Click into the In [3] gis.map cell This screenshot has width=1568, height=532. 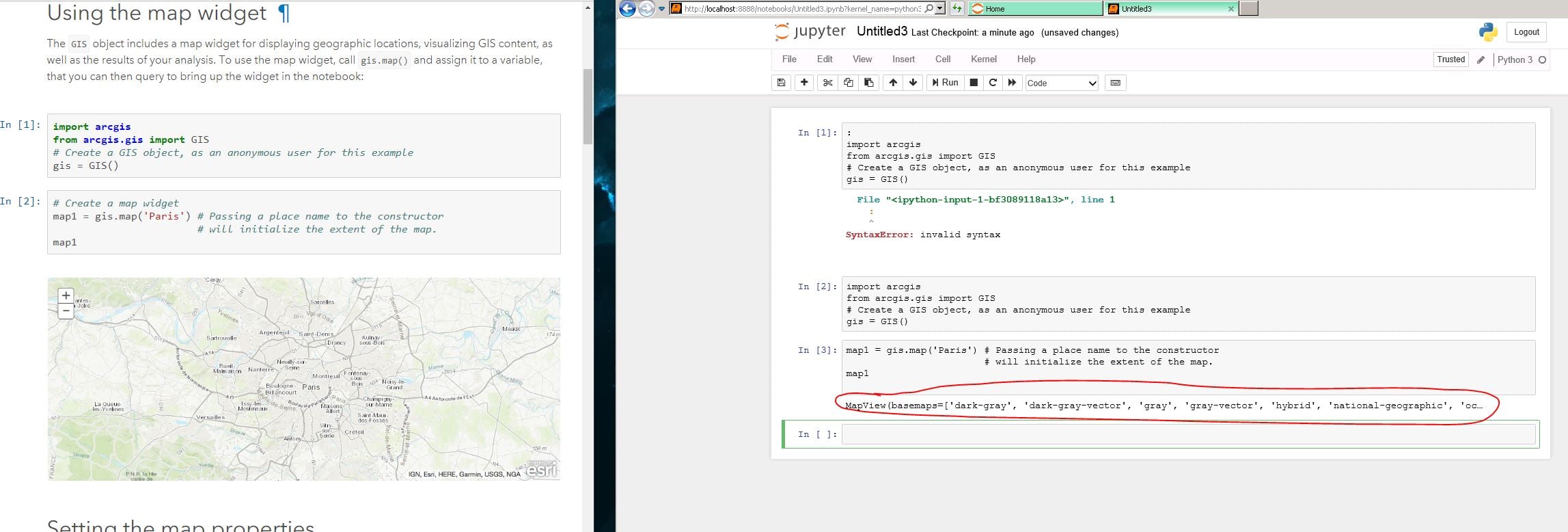click(1188, 367)
